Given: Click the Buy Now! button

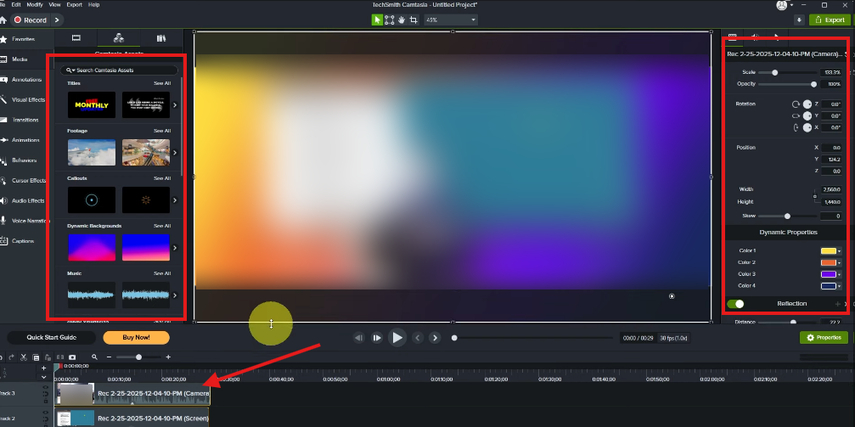Looking at the screenshot, I should (x=136, y=338).
